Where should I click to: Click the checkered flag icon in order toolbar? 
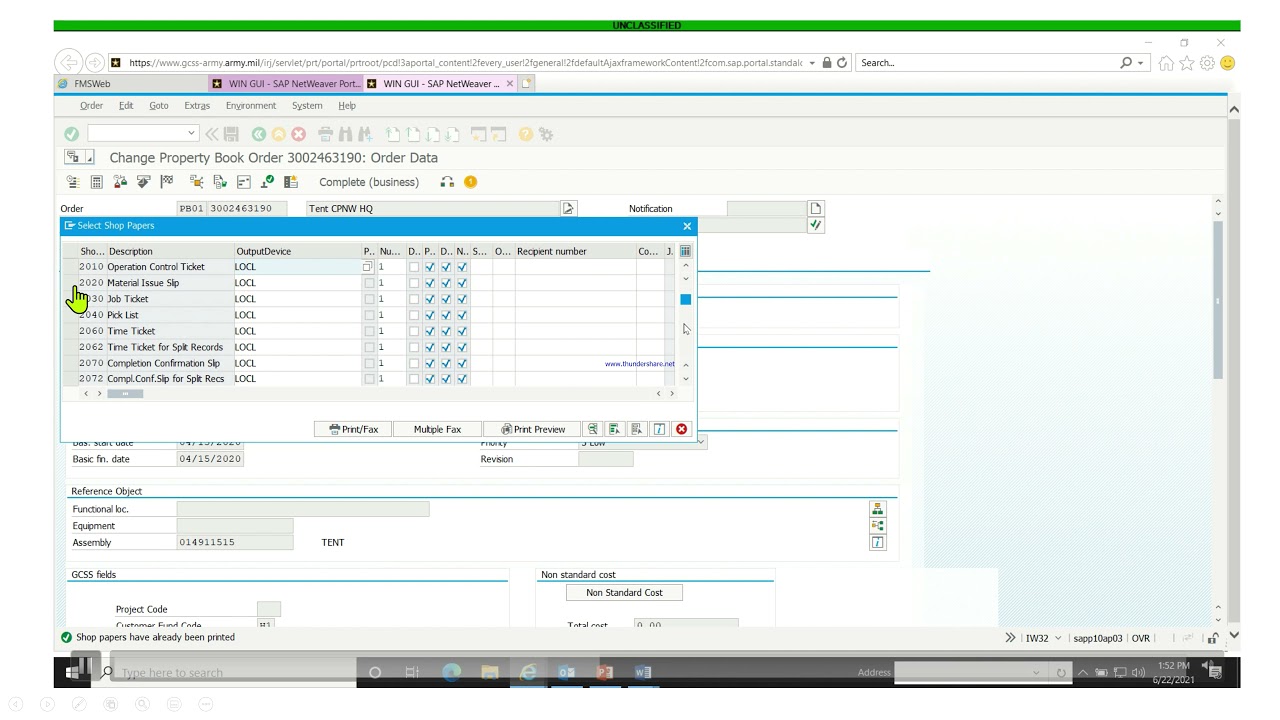(167, 182)
